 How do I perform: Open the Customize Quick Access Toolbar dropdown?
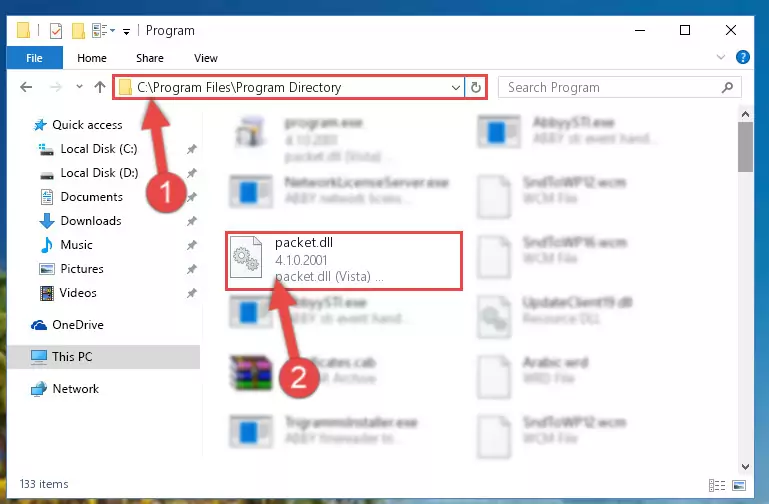pyautogui.click(x=126, y=32)
